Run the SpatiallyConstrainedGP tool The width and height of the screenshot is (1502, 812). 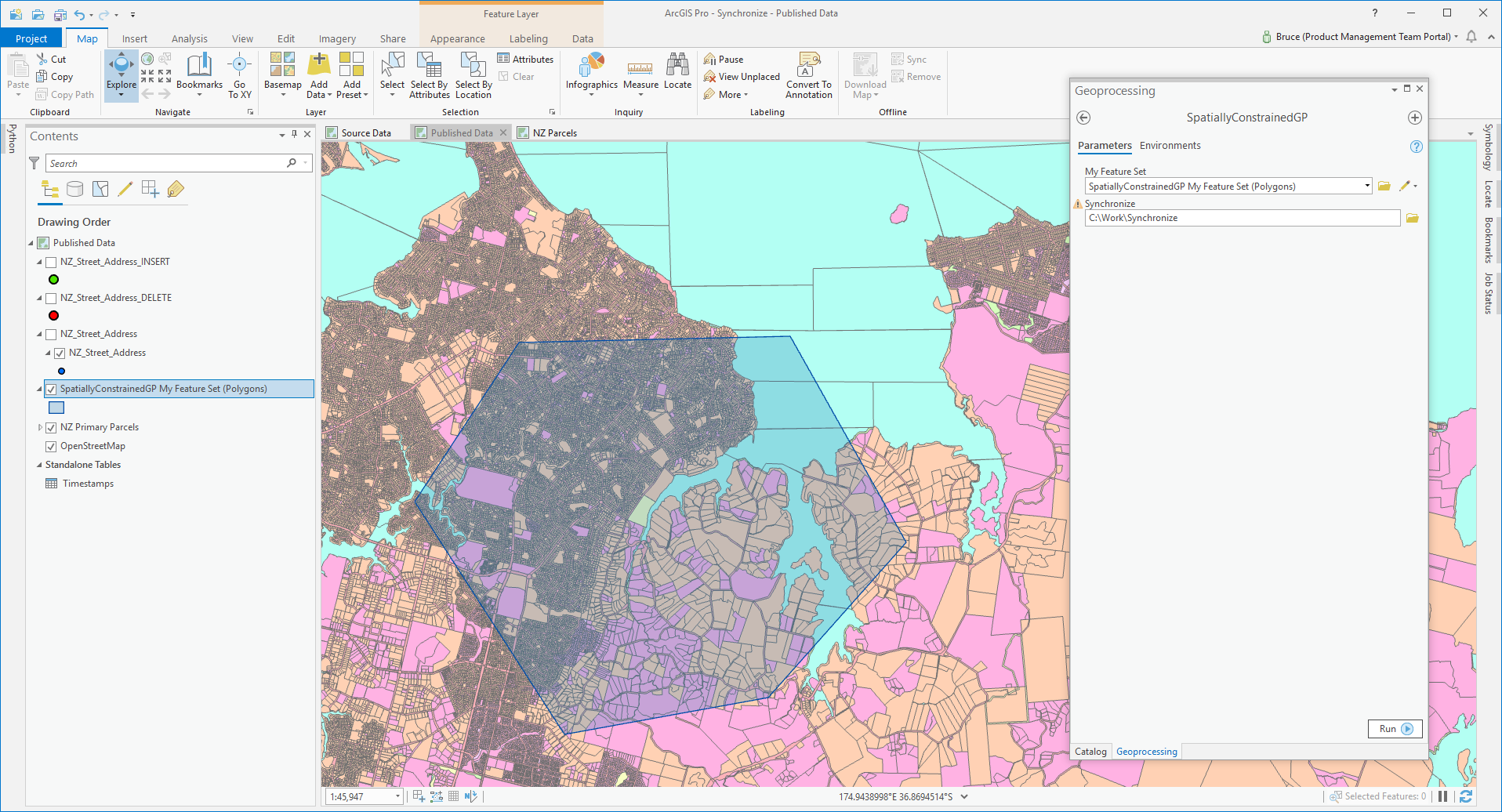pos(1395,729)
